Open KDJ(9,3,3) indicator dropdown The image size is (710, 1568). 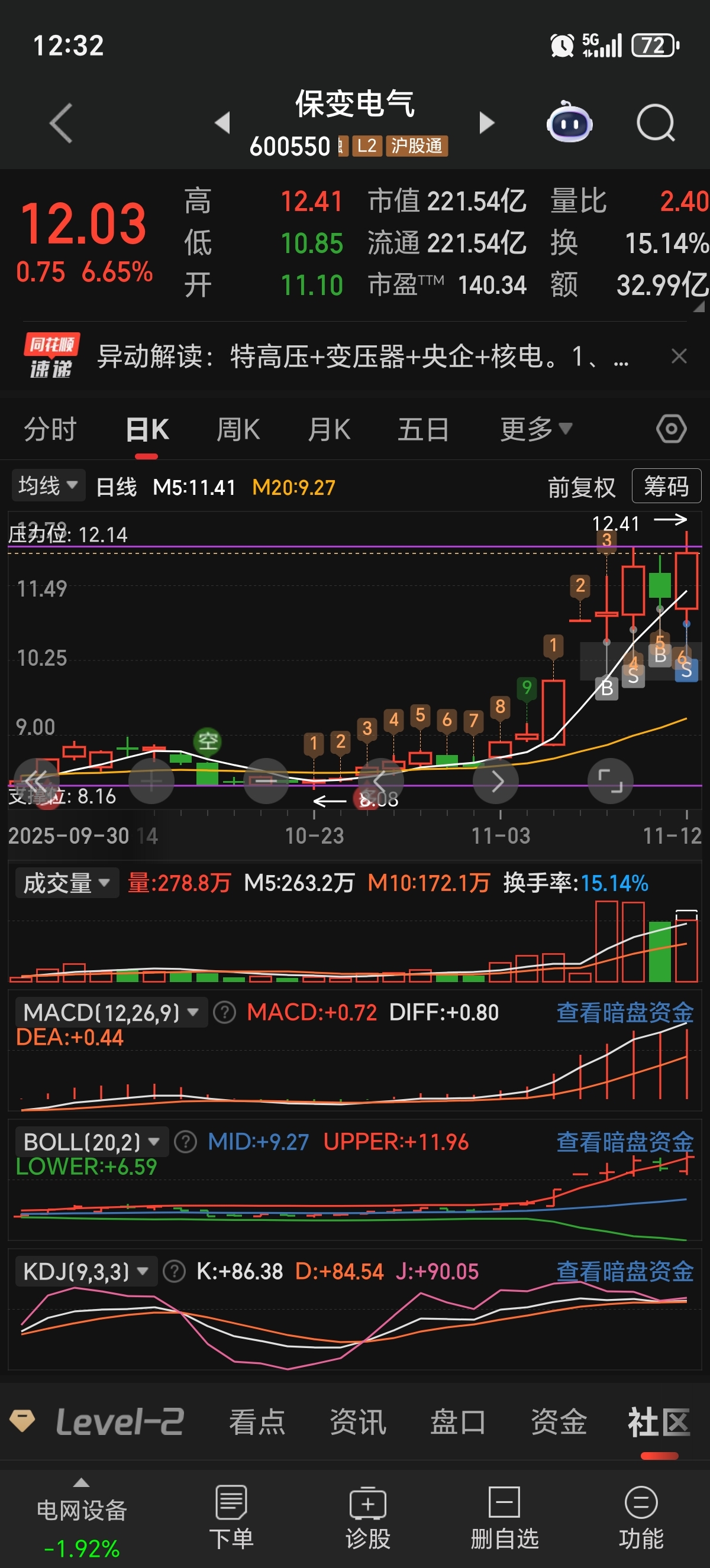tap(86, 1272)
